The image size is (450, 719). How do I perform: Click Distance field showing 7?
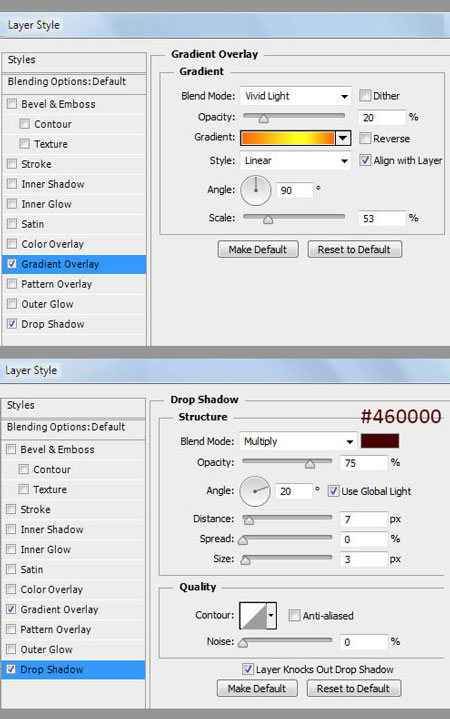point(363,519)
